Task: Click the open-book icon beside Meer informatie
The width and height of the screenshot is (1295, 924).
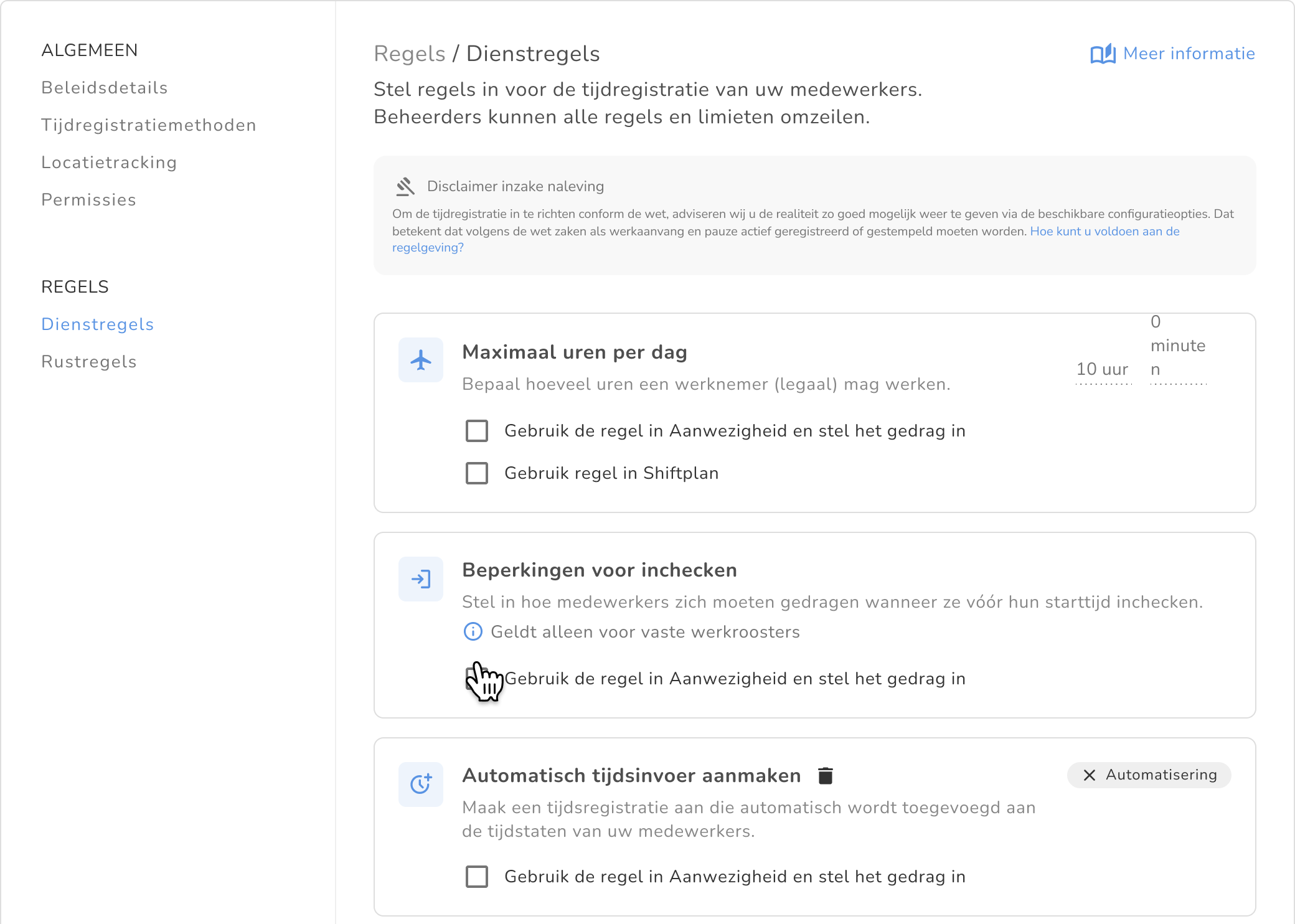Action: 1103,54
